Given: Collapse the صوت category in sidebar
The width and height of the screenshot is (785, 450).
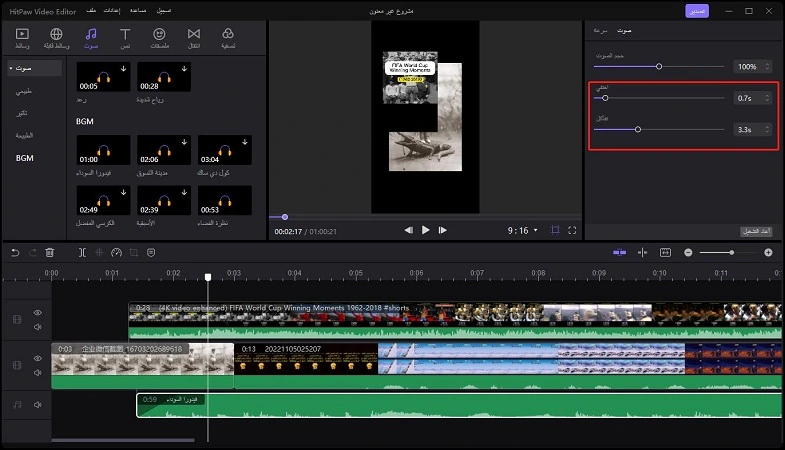Looking at the screenshot, I should tap(11, 68).
